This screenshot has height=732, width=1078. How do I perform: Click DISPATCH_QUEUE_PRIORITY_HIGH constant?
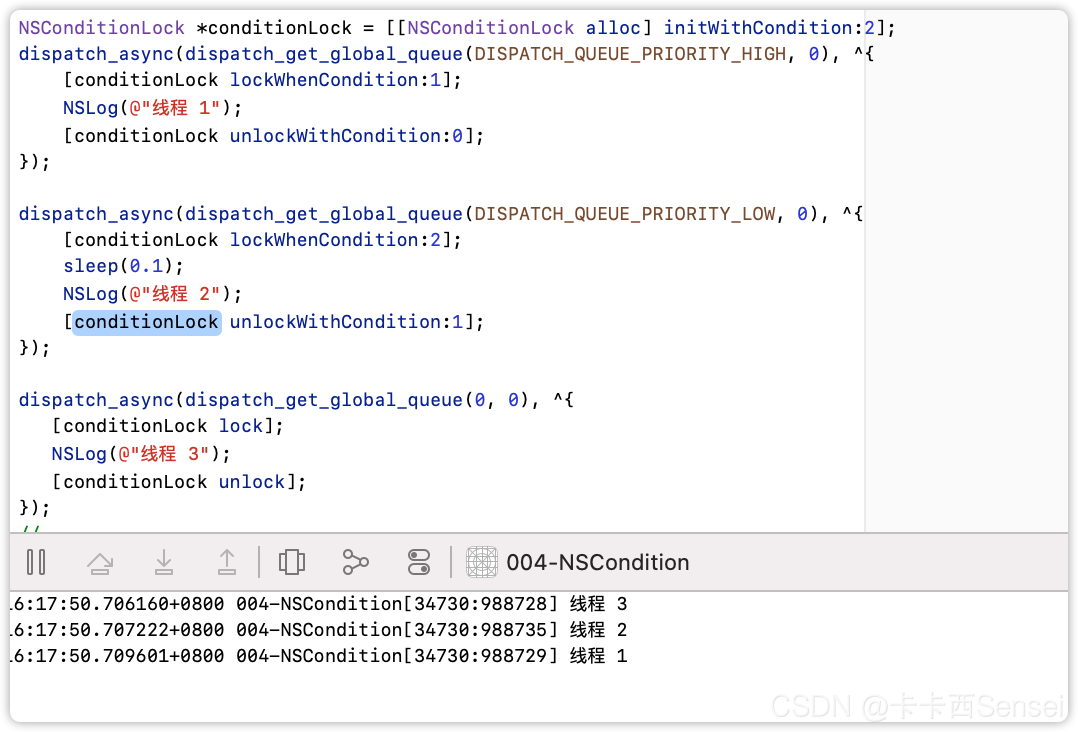tap(630, 54)
